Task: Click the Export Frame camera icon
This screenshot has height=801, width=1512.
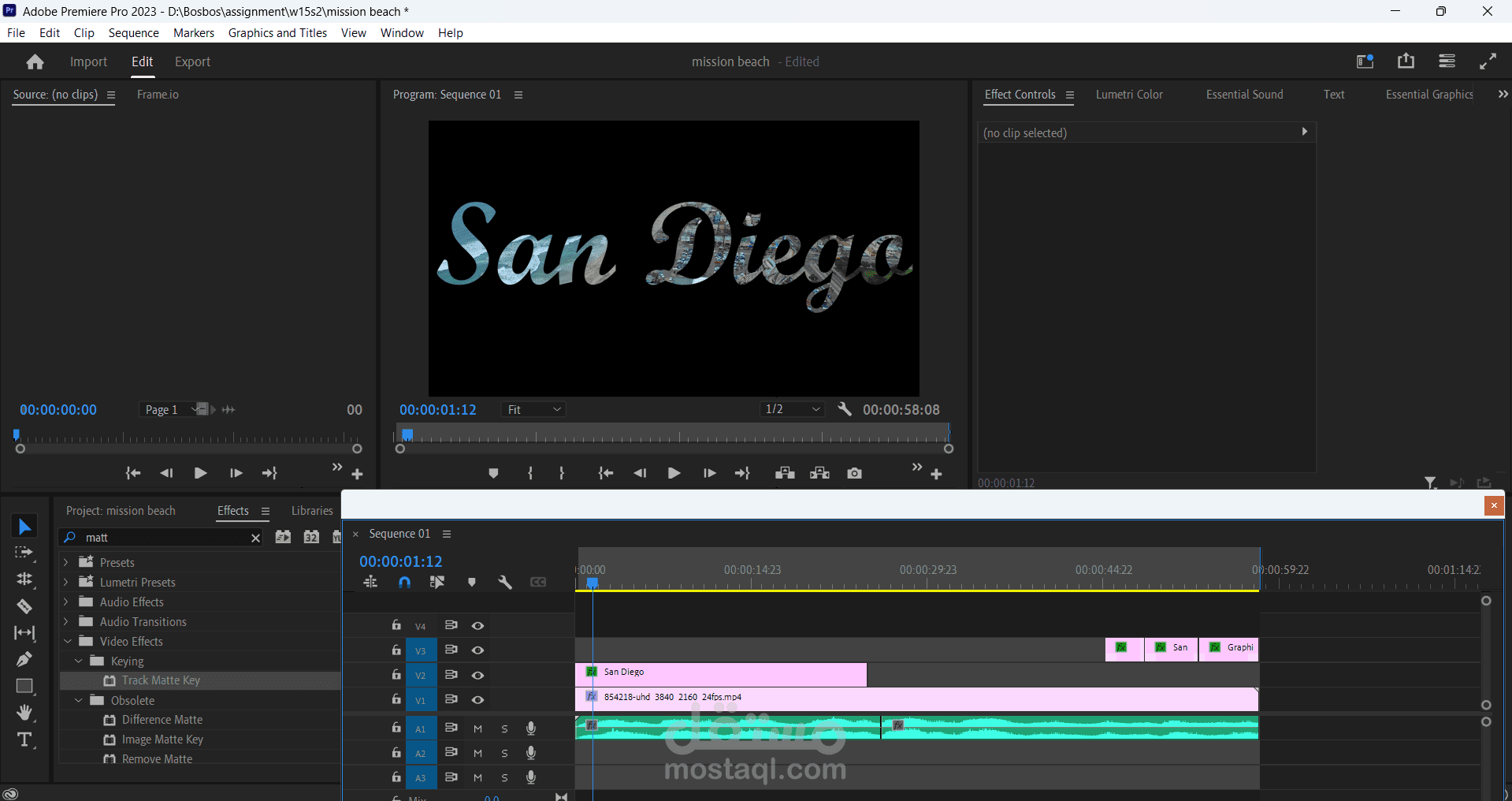Action: (854, 473)
